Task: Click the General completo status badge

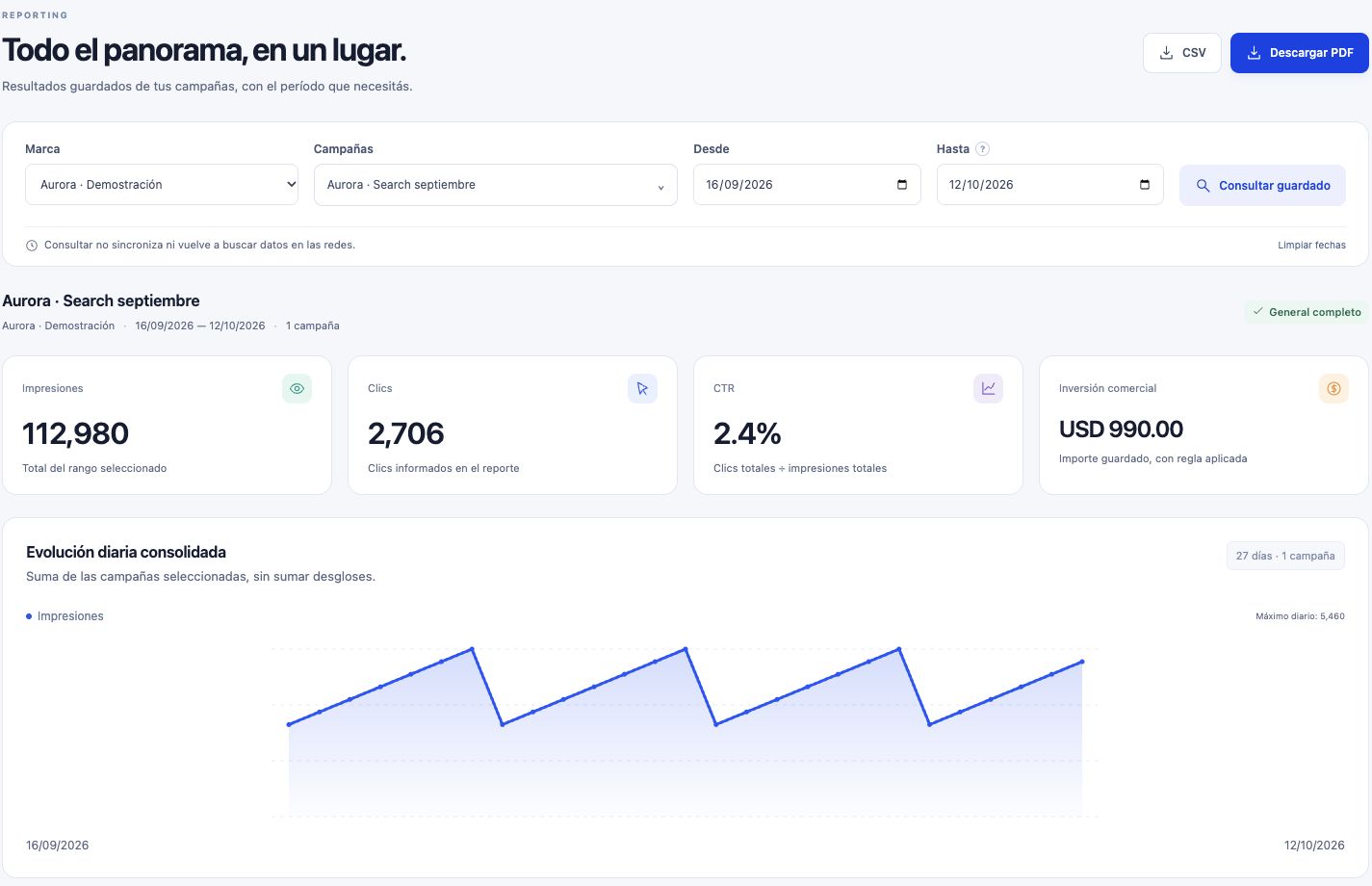Action: coord(1307,312)
